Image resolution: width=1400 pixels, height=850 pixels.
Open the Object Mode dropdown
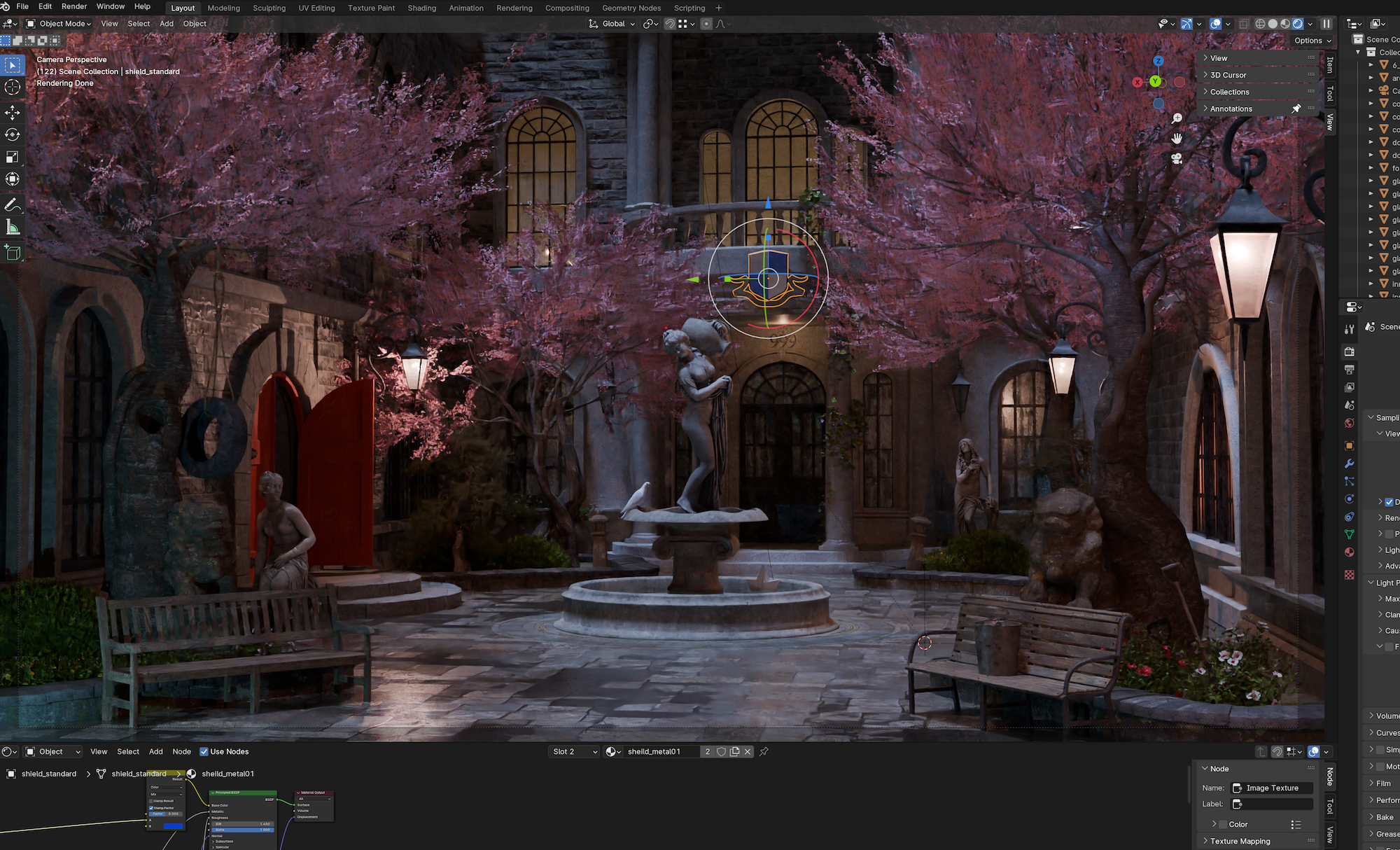(59, 24)
